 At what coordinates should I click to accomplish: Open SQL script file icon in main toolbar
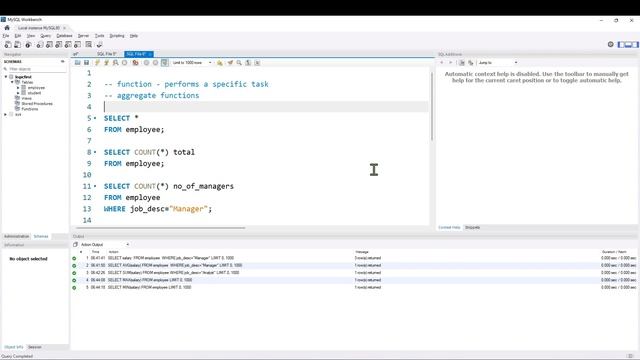18,44
